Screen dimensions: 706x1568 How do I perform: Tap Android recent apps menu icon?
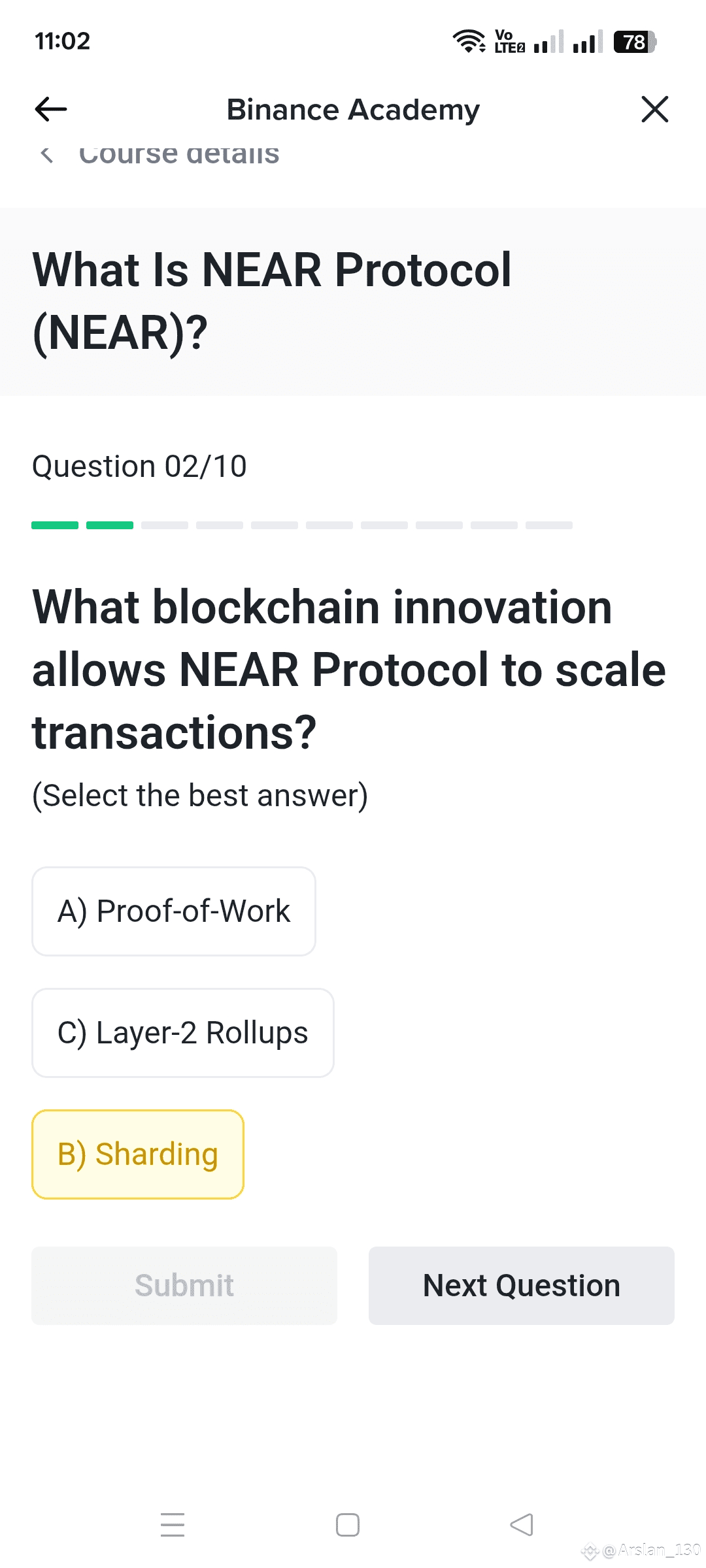click(x=173, y=1525)
